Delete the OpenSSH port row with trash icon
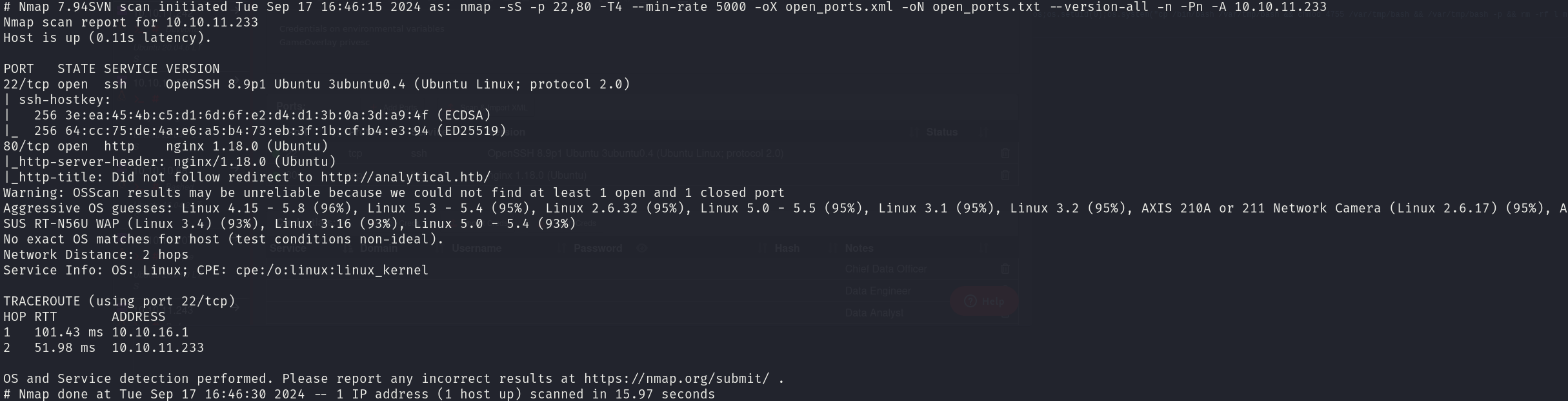The height and width of the screenshot is (401, 1568). point(1005,153)
